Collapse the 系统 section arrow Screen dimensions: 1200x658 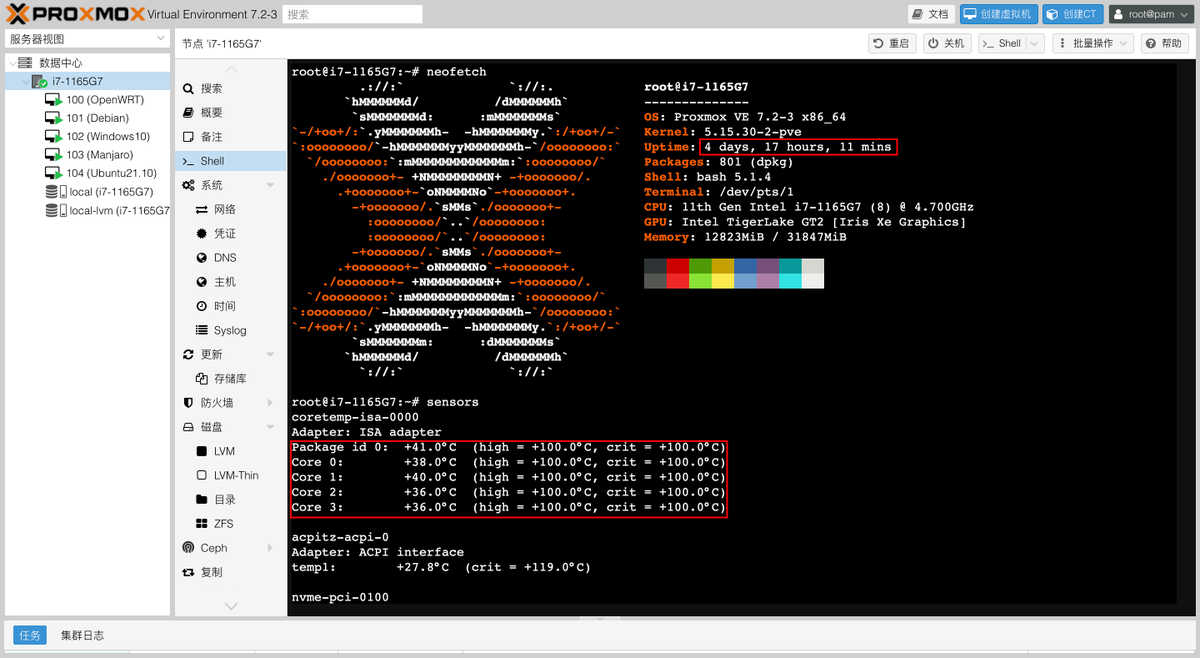(270, 185)
